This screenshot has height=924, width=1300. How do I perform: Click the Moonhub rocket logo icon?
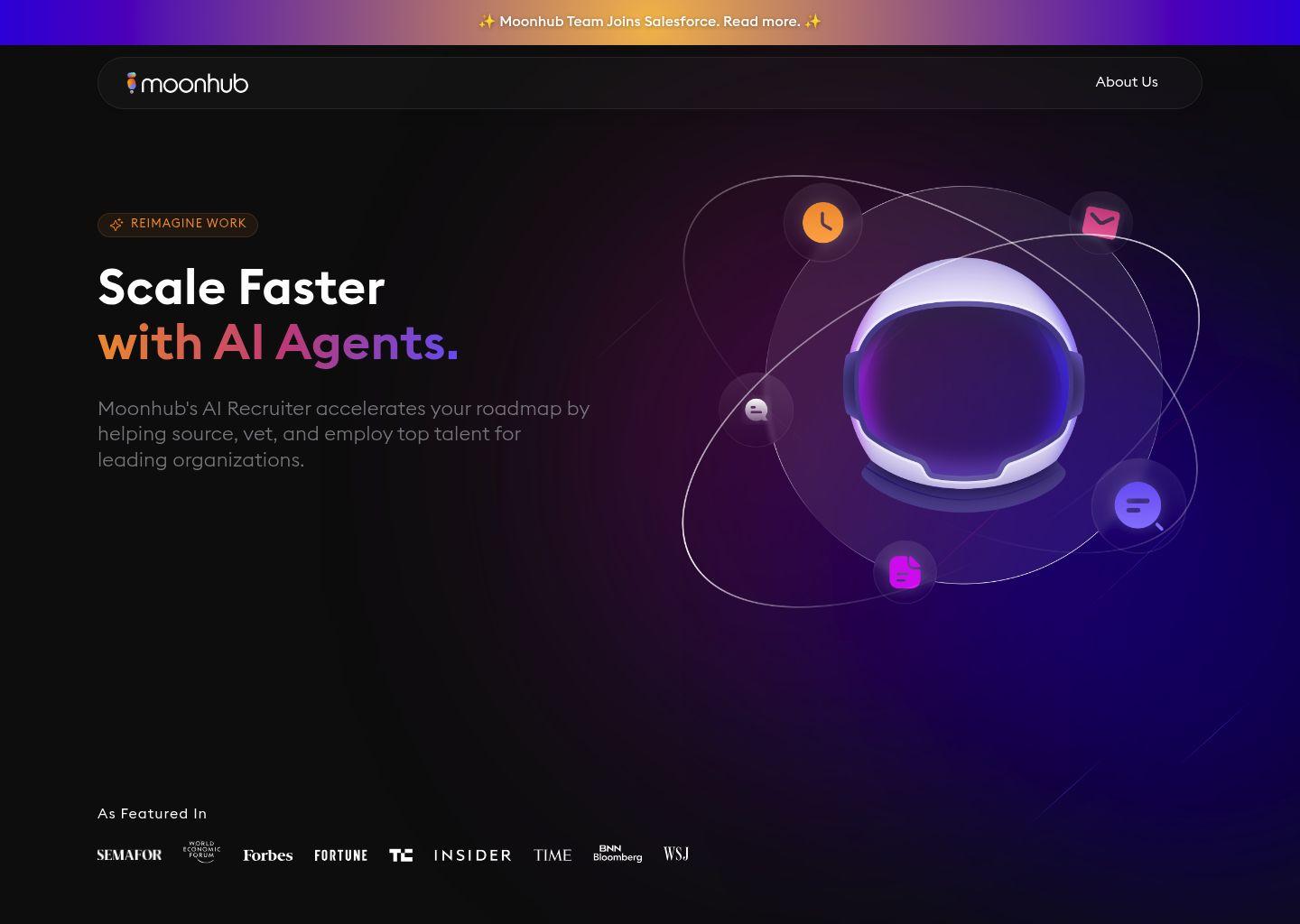click(132, 82)
